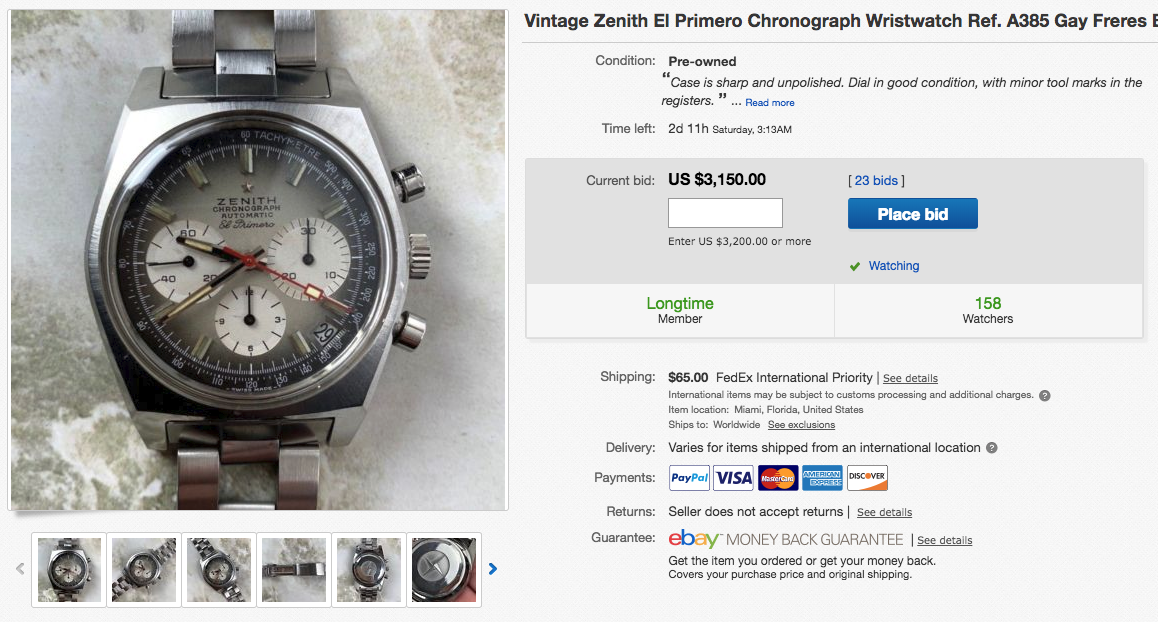Open help icon beside customs charges note
The image size is (1158, 622).
pyautogui.click(x=1045, y=395)
